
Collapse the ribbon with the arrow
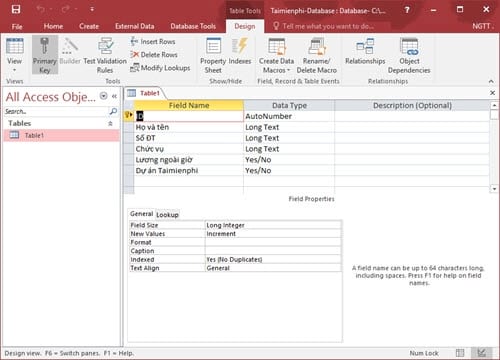[491, 81]
